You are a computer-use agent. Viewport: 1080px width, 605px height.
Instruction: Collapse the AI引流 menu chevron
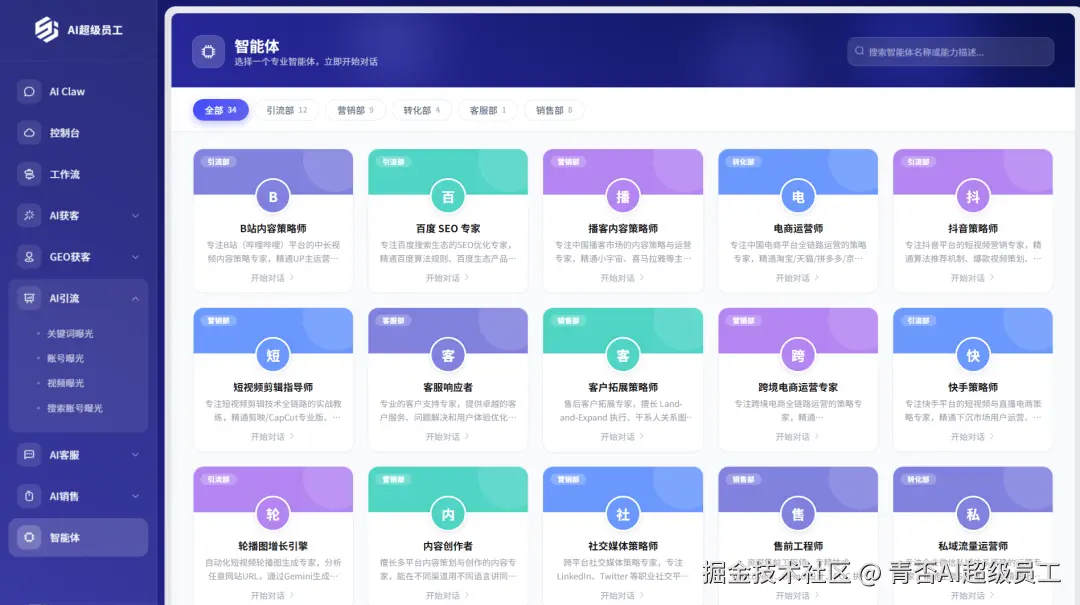(135, 298)
